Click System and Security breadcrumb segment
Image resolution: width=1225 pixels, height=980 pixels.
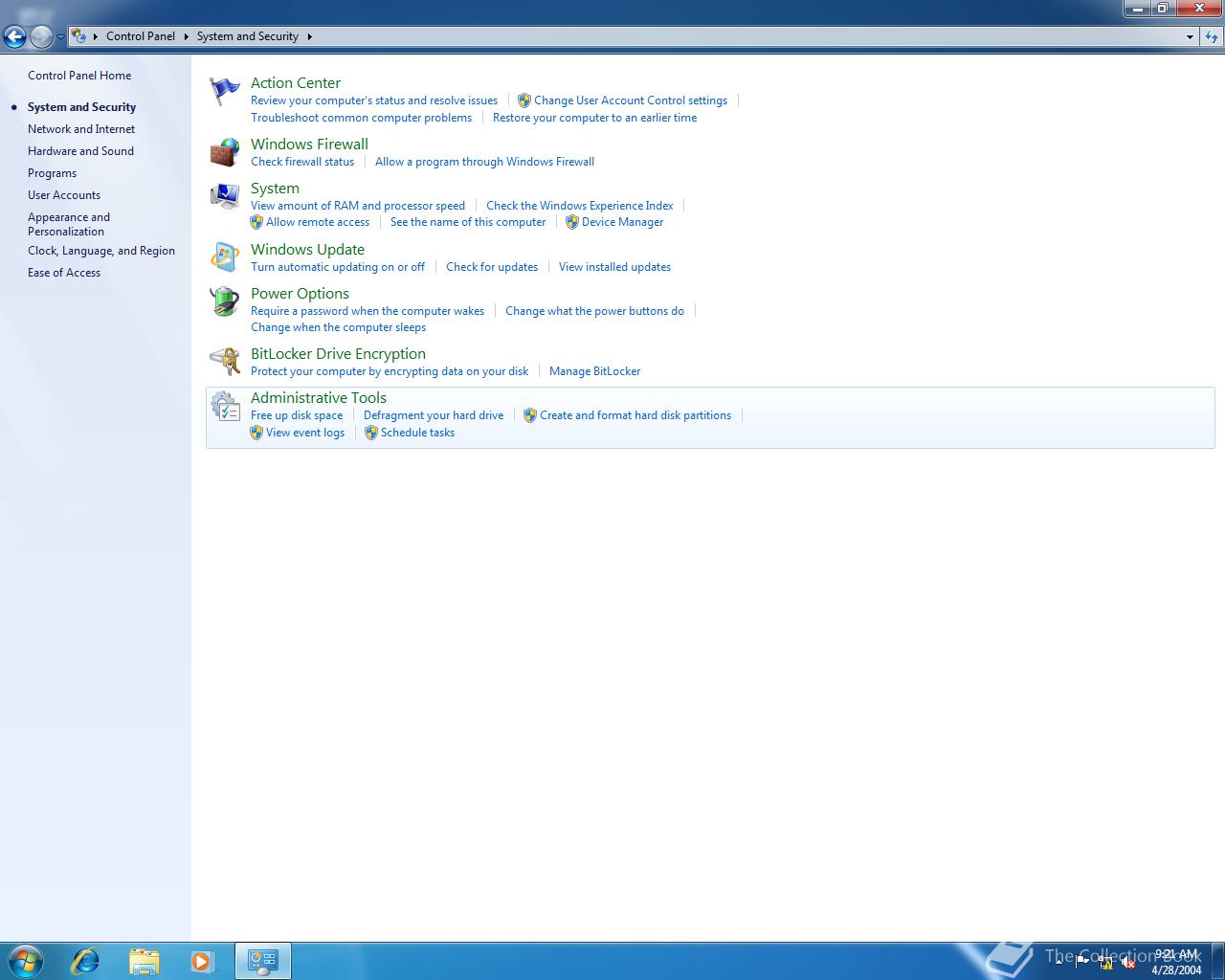click(x=248, y=36)
